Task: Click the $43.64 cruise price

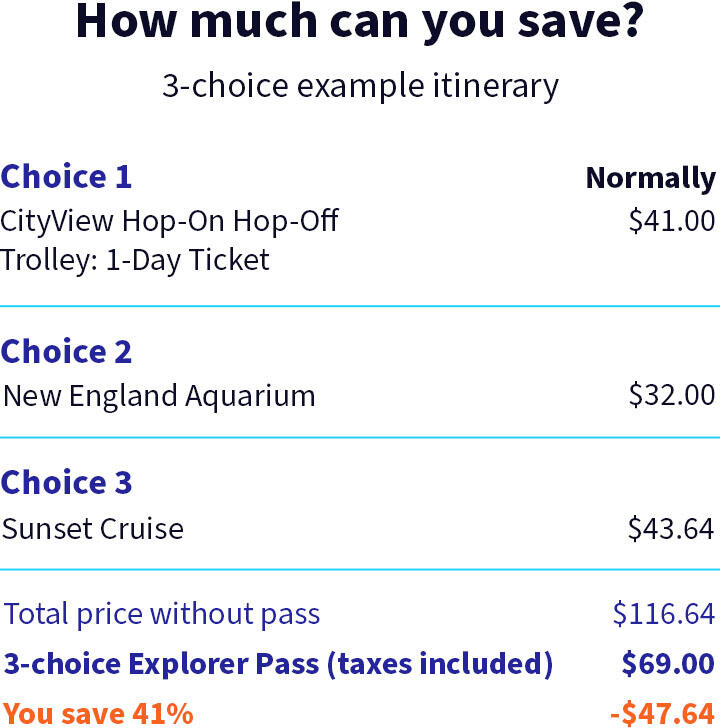Action: click(x=671, y=528)
